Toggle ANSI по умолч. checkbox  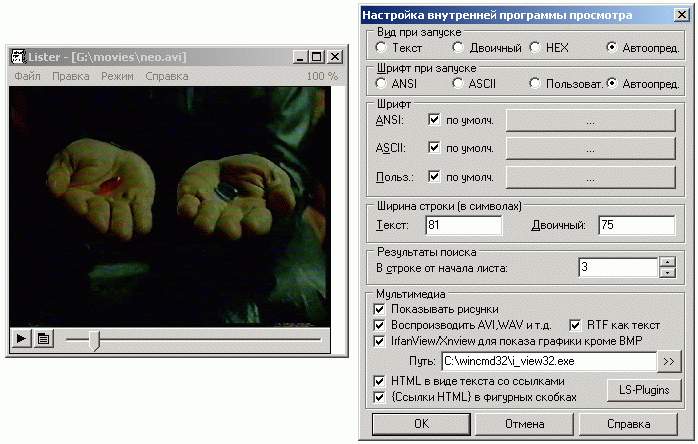(434, 119)
